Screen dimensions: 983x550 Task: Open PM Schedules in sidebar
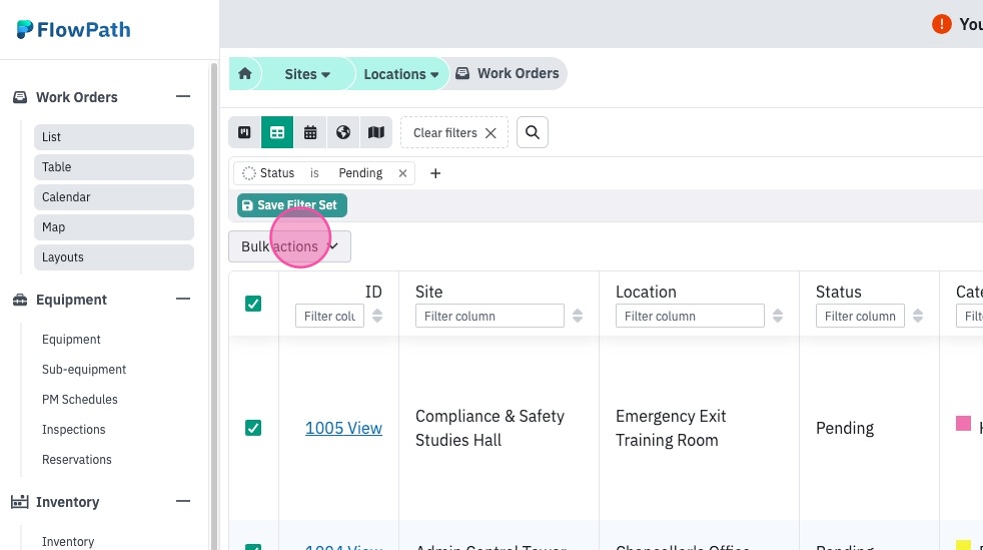pos(80,399)
